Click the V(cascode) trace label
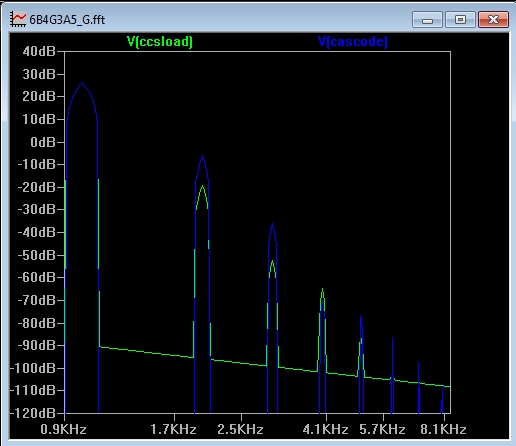516x446 pixels. pyautogui.click(x=353, y=42)
